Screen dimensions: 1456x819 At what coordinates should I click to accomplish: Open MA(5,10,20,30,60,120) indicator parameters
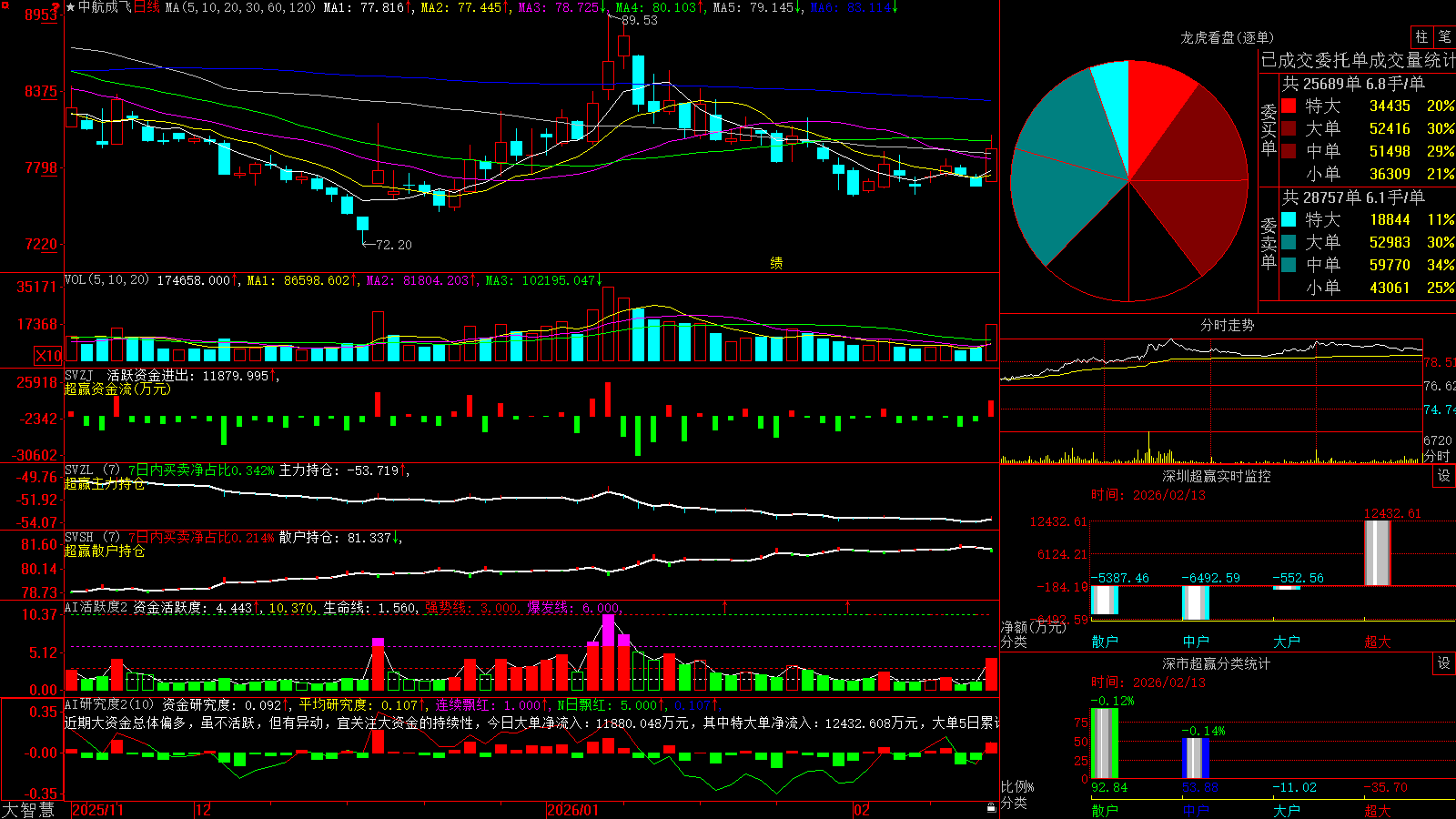click(x=240, y=7)
